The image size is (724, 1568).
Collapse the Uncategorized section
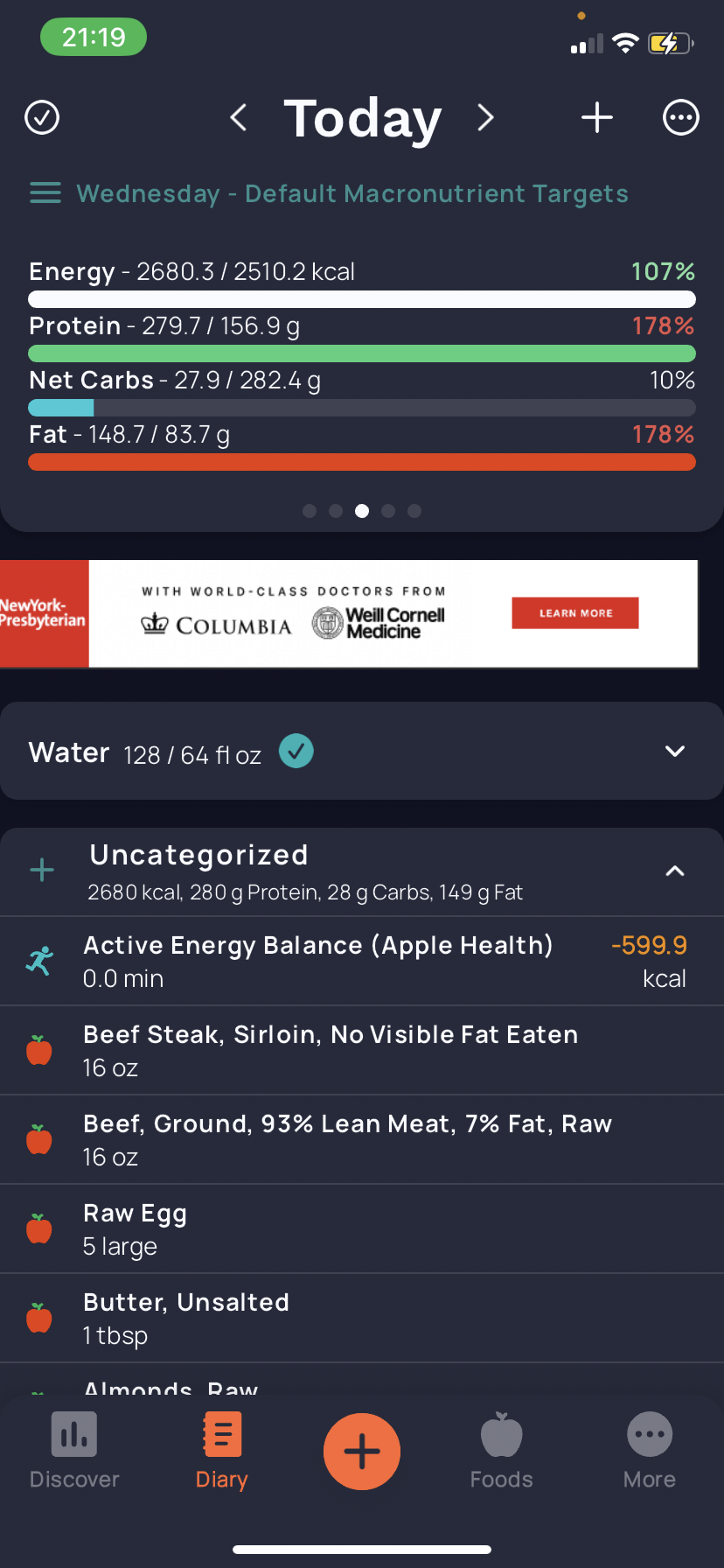[x=675, y=871]
